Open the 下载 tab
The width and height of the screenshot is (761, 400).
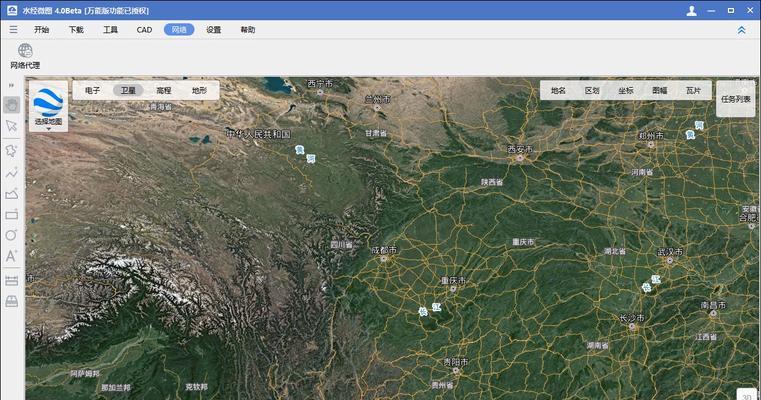[76, 30]
